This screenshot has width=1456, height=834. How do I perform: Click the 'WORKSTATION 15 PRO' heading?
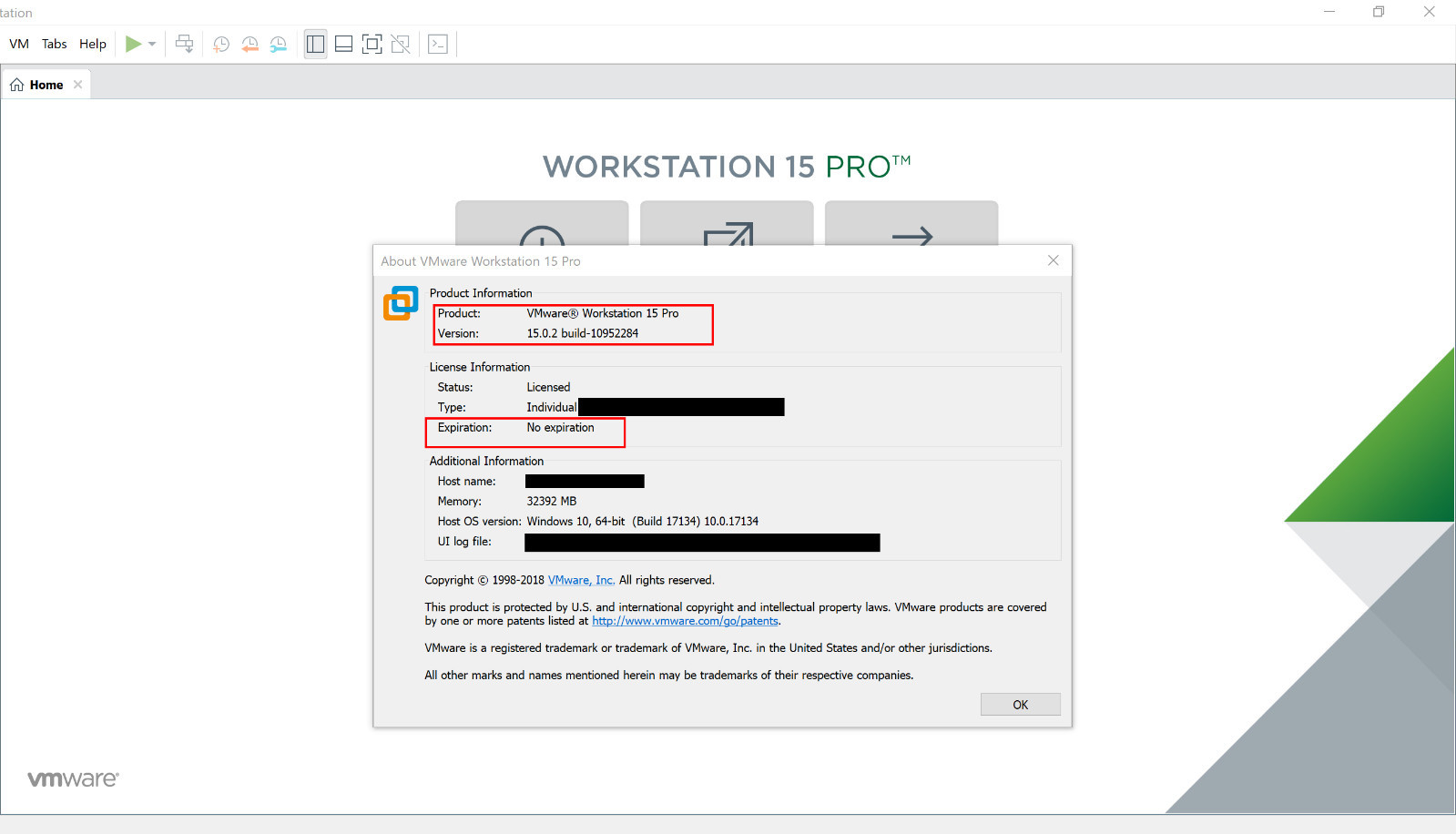pyautogui.click(x=727, y=167)
